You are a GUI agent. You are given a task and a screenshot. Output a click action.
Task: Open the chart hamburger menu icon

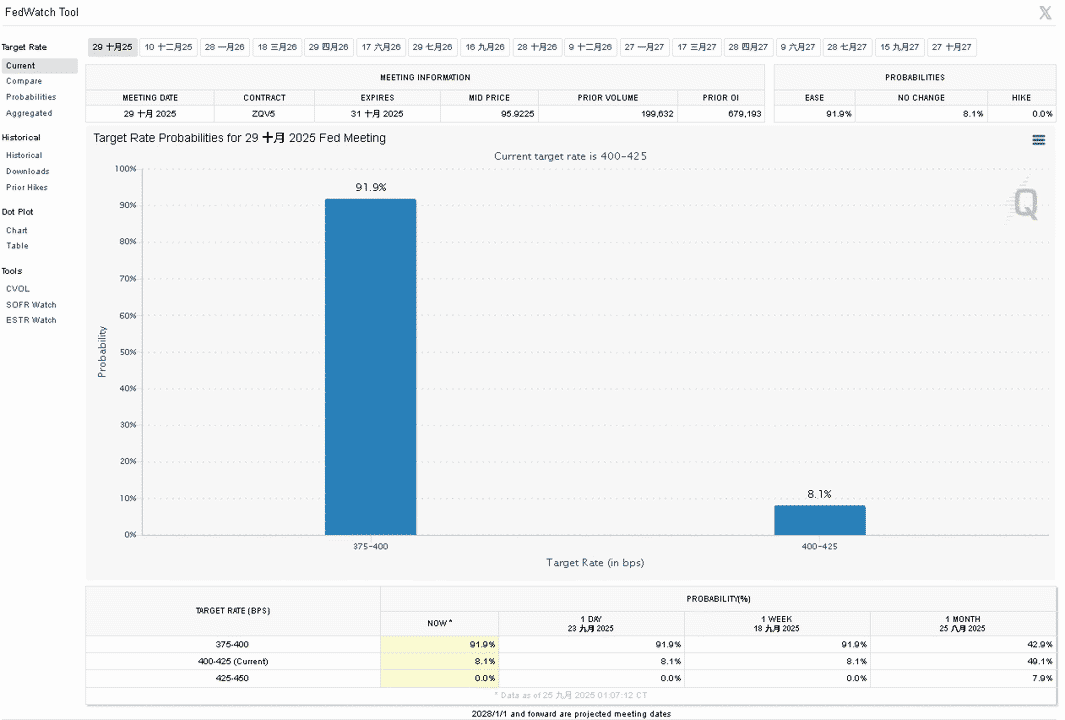(1039, 140)
